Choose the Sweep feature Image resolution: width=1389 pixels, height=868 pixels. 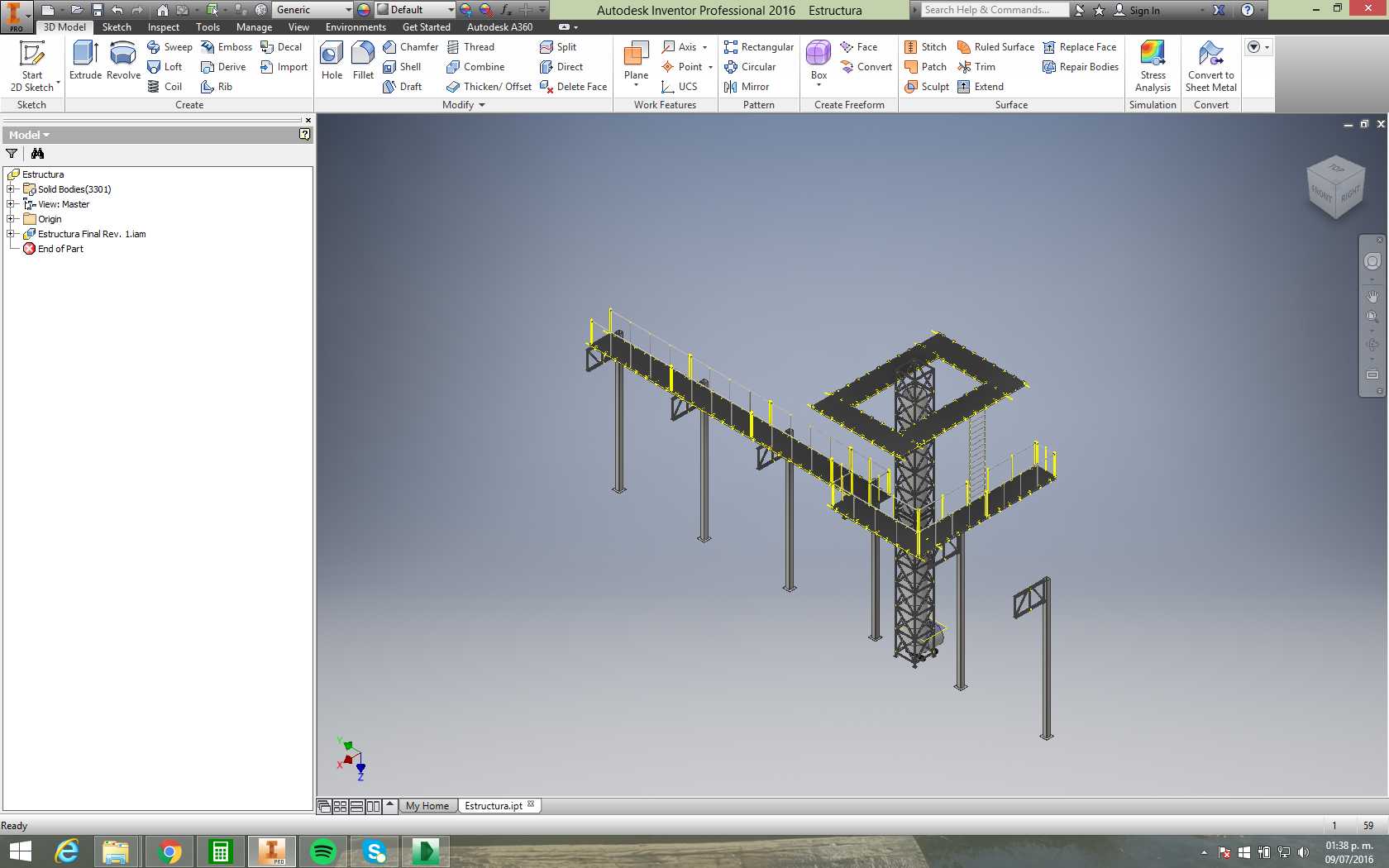coord(169,47)
